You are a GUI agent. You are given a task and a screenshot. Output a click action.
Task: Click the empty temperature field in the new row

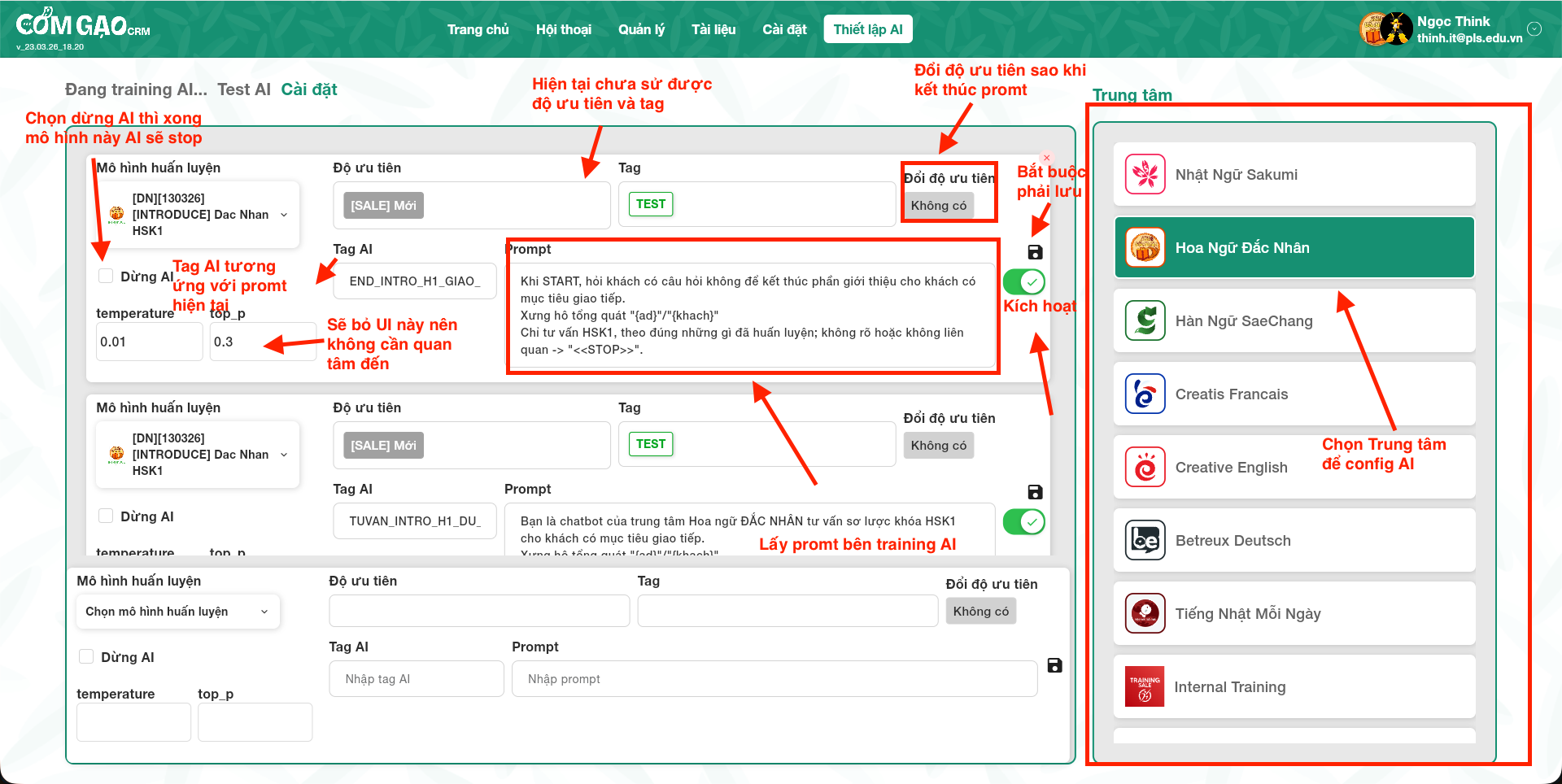[x=133, y=722]
